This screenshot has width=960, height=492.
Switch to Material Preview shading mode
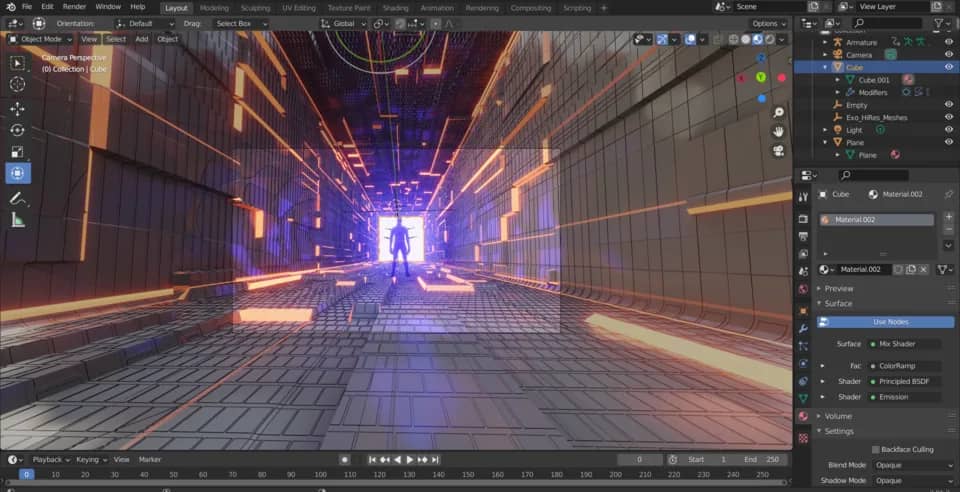(758, 39)
